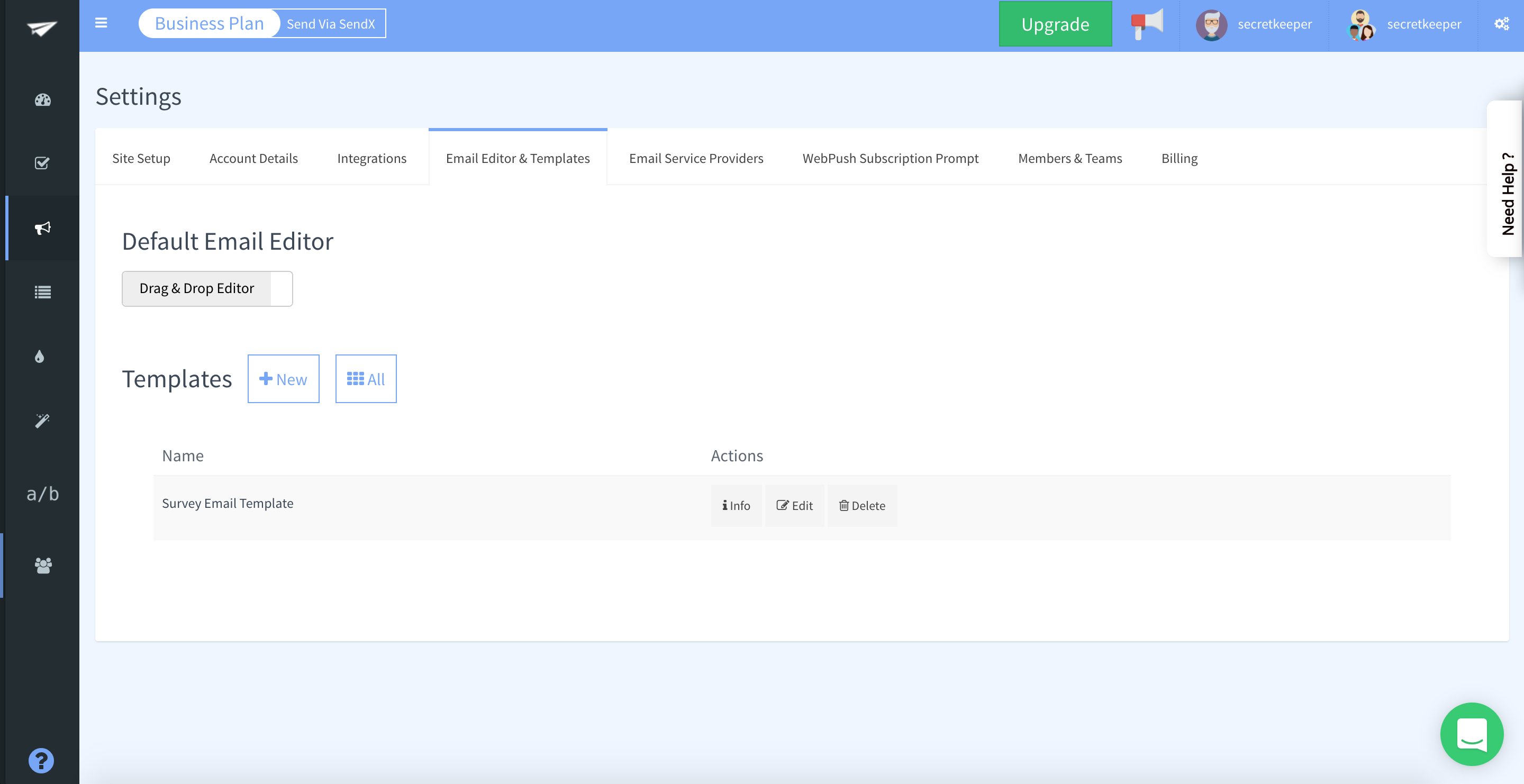Click the Send Via SendX label
The image size is (1524, 784).
(x=331, y=24)
